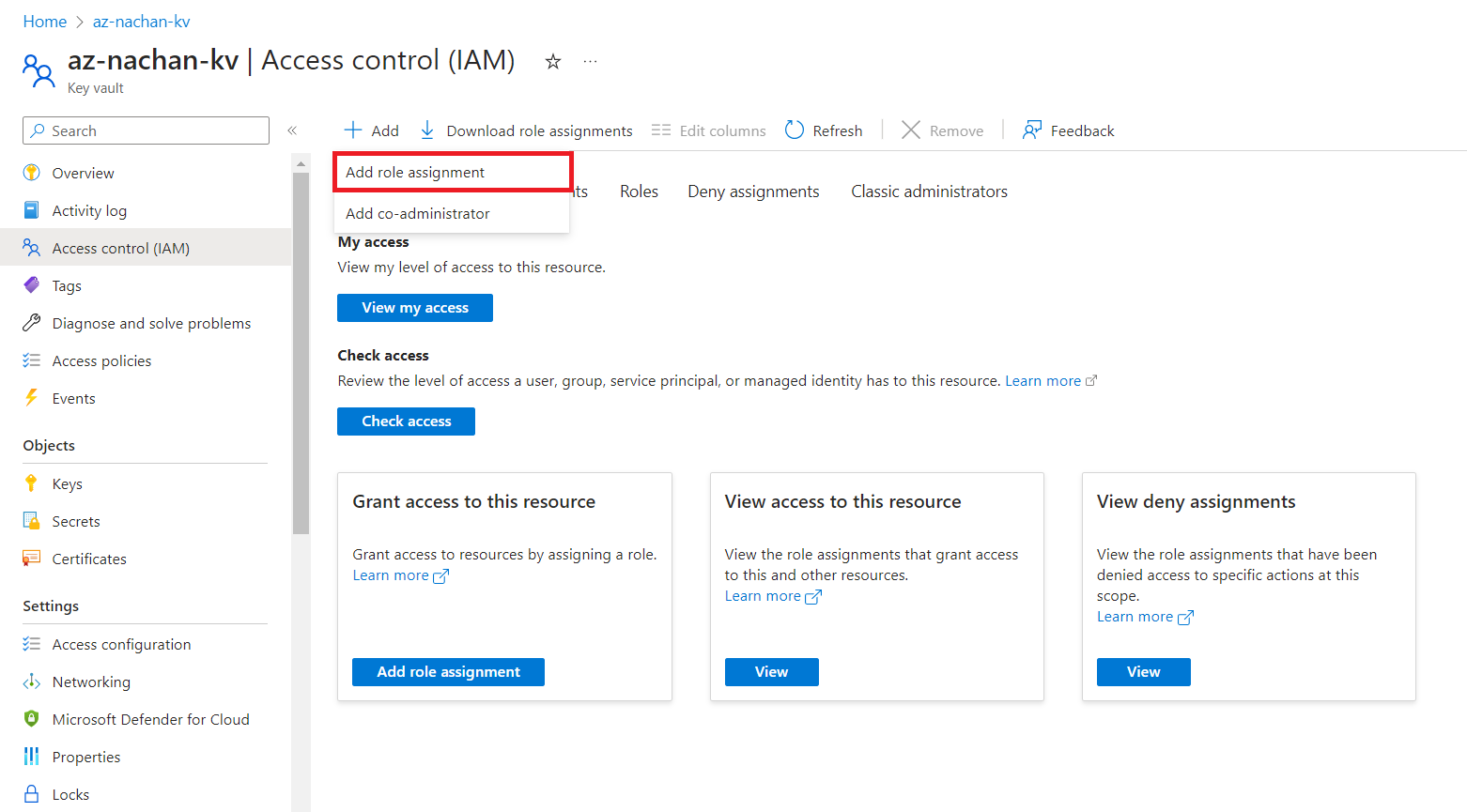Click the favorite star icon by the title

pyautogui.click(x=553, y=62)
